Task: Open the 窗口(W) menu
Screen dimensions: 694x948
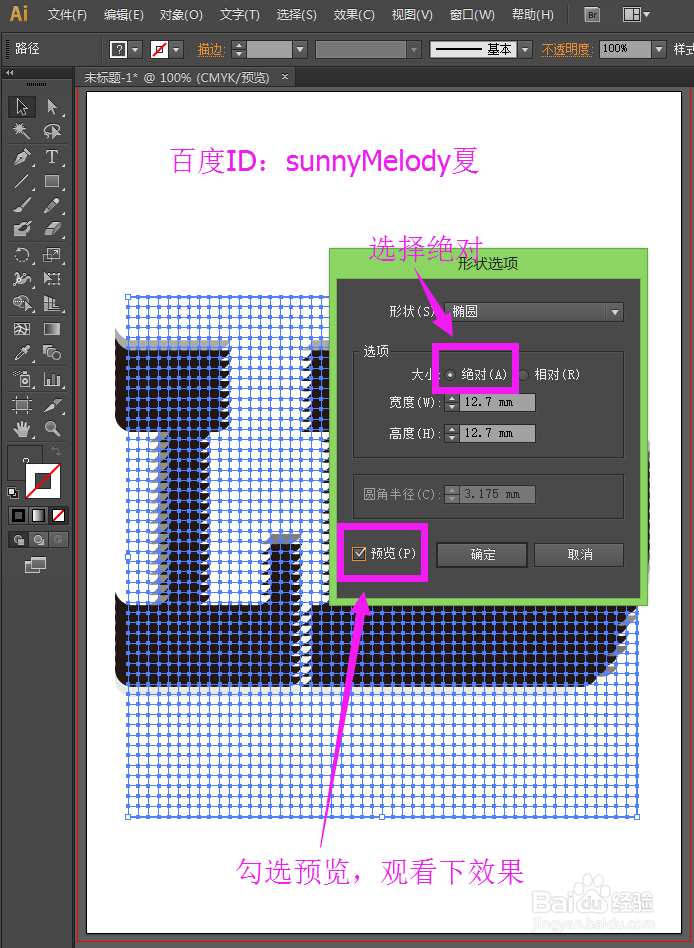Action: (x=472, y=15)
